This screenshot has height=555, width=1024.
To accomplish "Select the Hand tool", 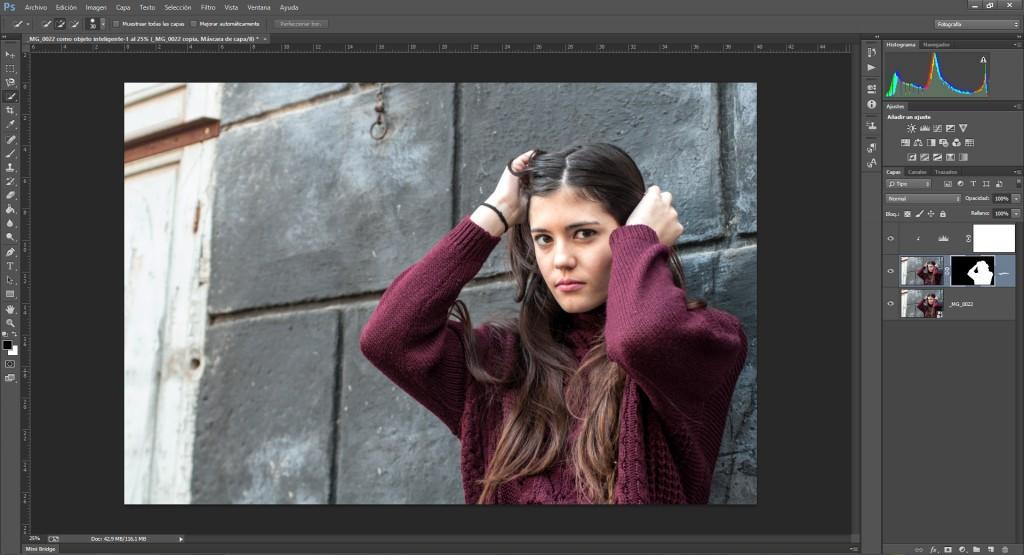I will click(x=10, y=309).
